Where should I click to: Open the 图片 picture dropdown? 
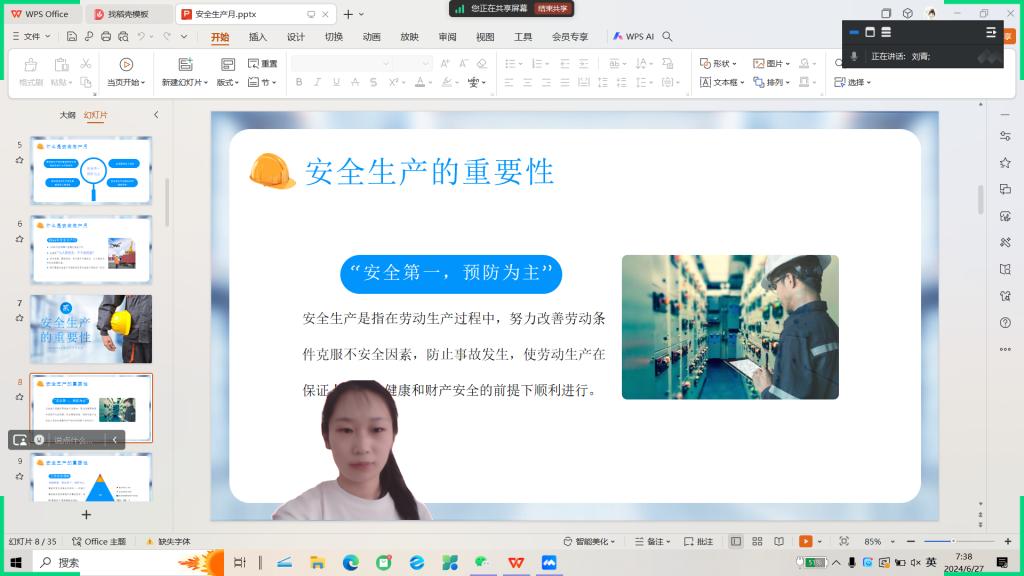click(771, 63)
